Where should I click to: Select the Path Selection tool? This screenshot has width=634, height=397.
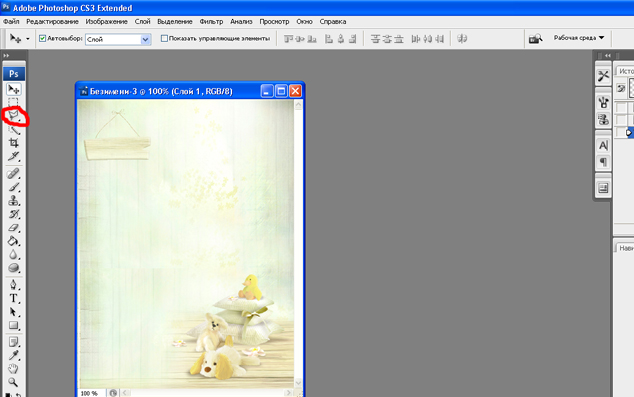pyautogui.click(x=14, y=312)
